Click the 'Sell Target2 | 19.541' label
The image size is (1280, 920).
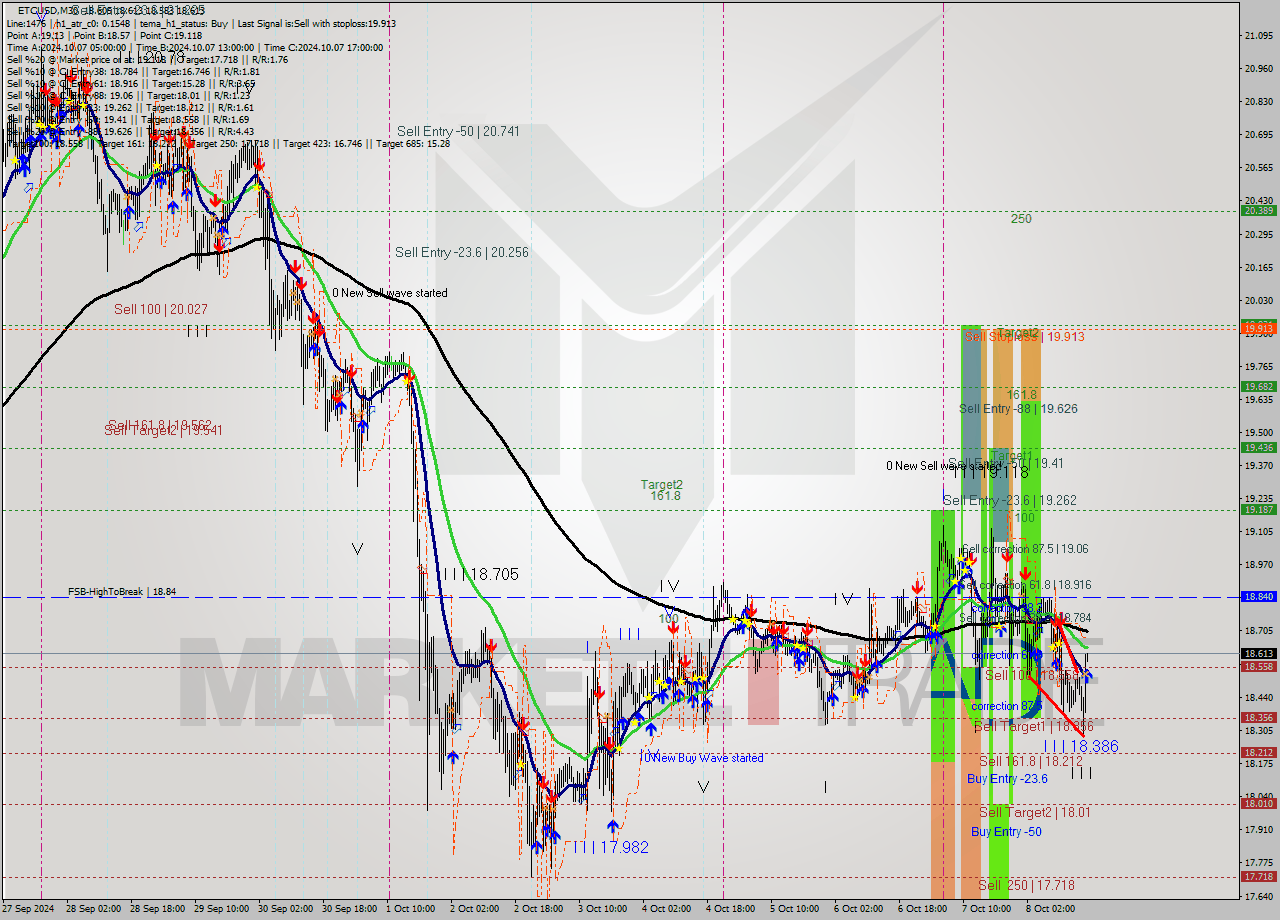pos(163,430)
